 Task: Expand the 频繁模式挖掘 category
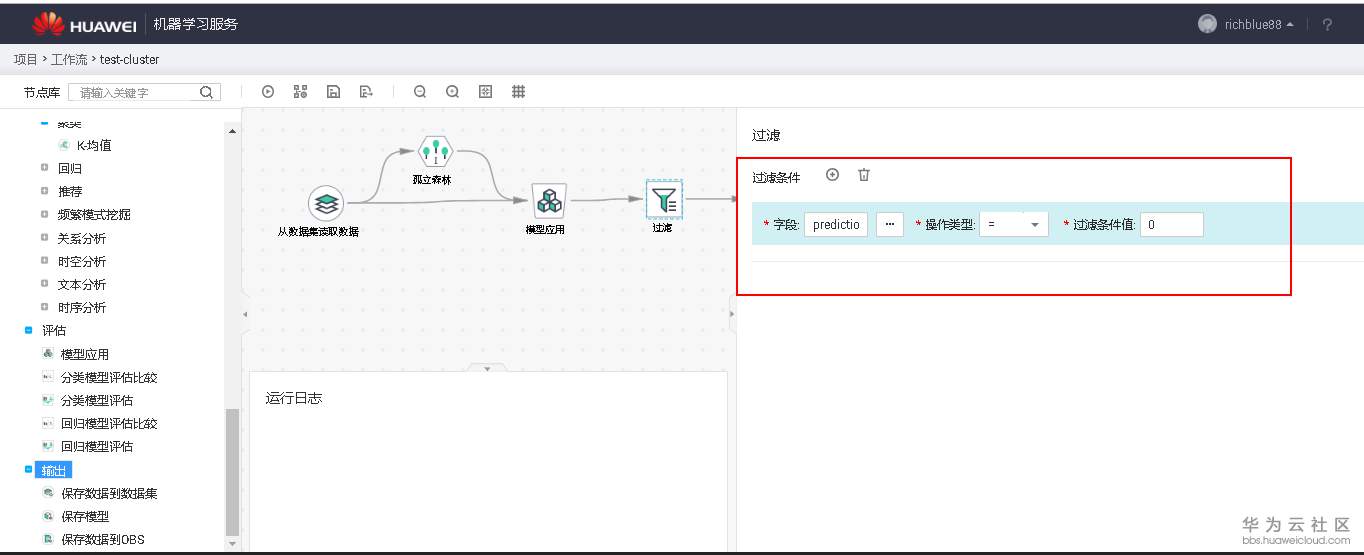point(44,214)
